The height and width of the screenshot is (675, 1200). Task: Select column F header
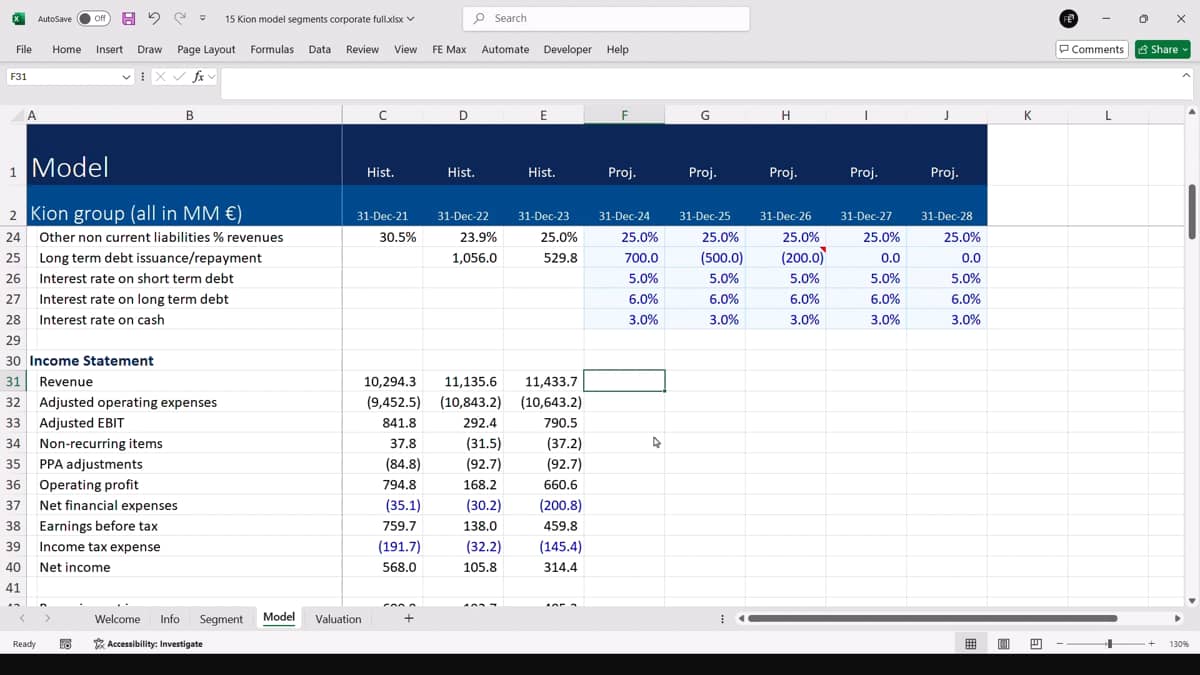tap(624, 115)
